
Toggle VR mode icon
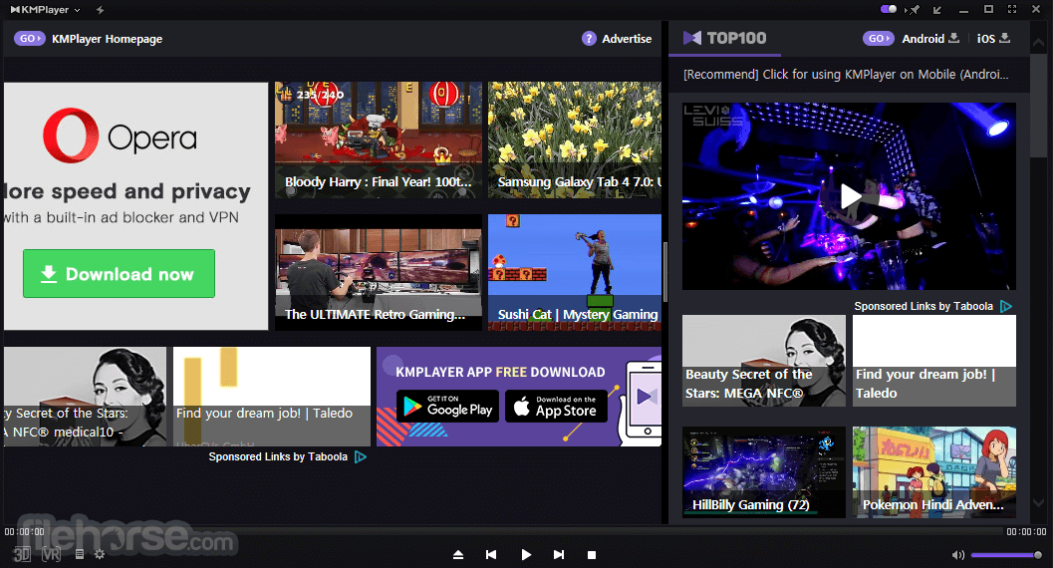click(51, 555)
